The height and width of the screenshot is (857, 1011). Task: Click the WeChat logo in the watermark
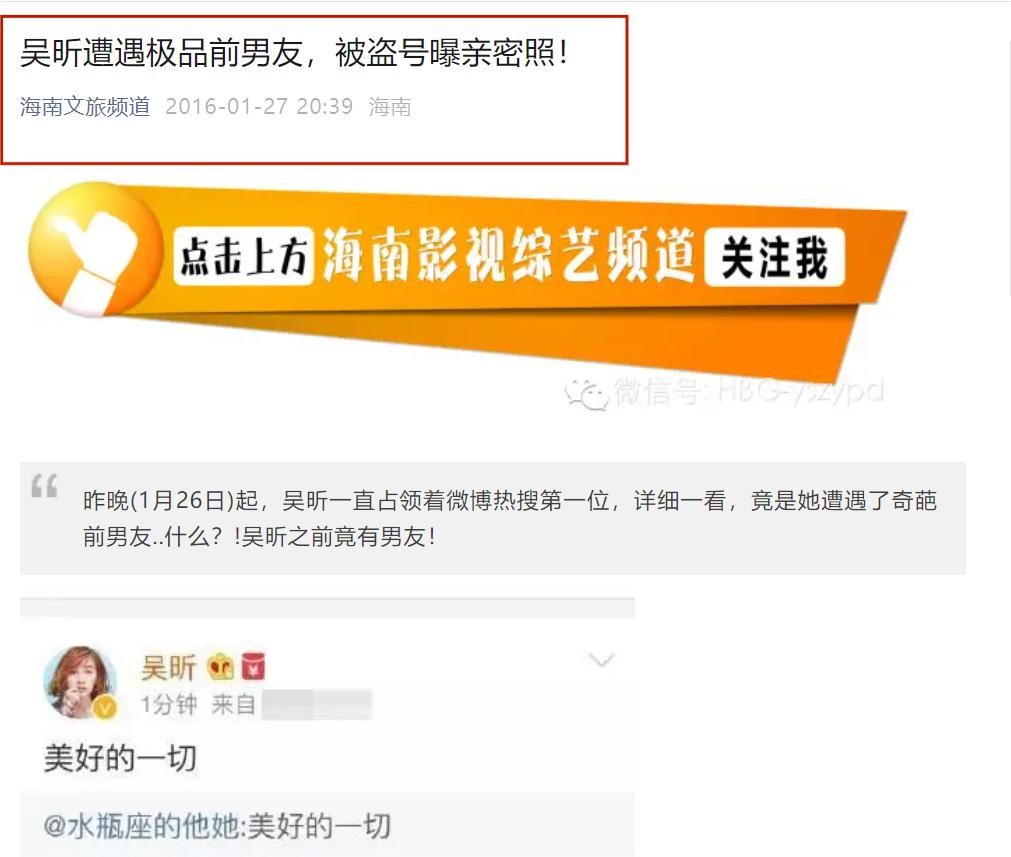[587, 393]
